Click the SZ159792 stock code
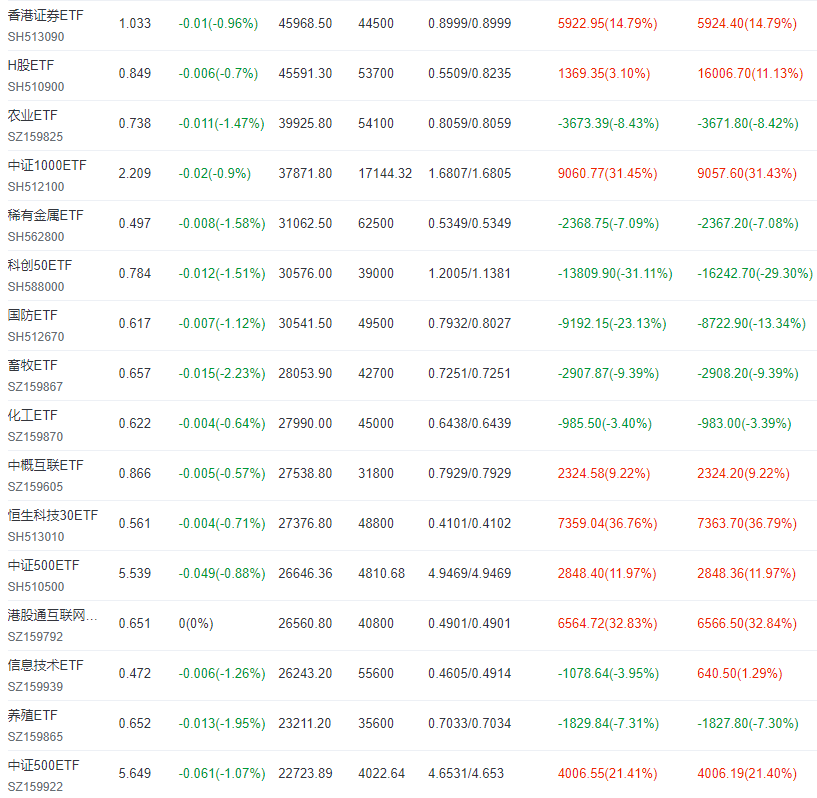The width and height of the screenshot is (817, 798). tap(35, 637)
